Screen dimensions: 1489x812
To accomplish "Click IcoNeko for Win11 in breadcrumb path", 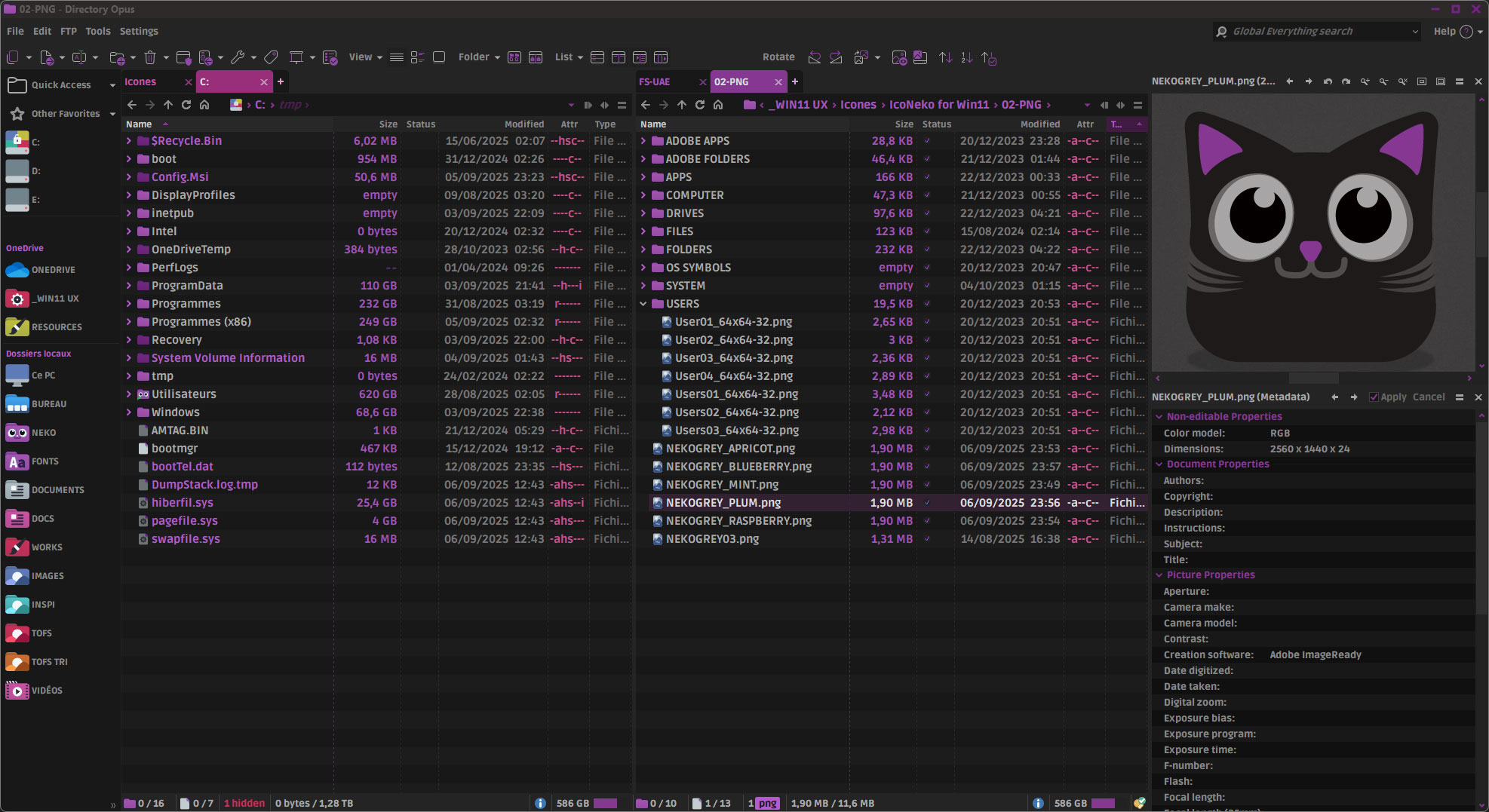I will [x=938, y=105].
